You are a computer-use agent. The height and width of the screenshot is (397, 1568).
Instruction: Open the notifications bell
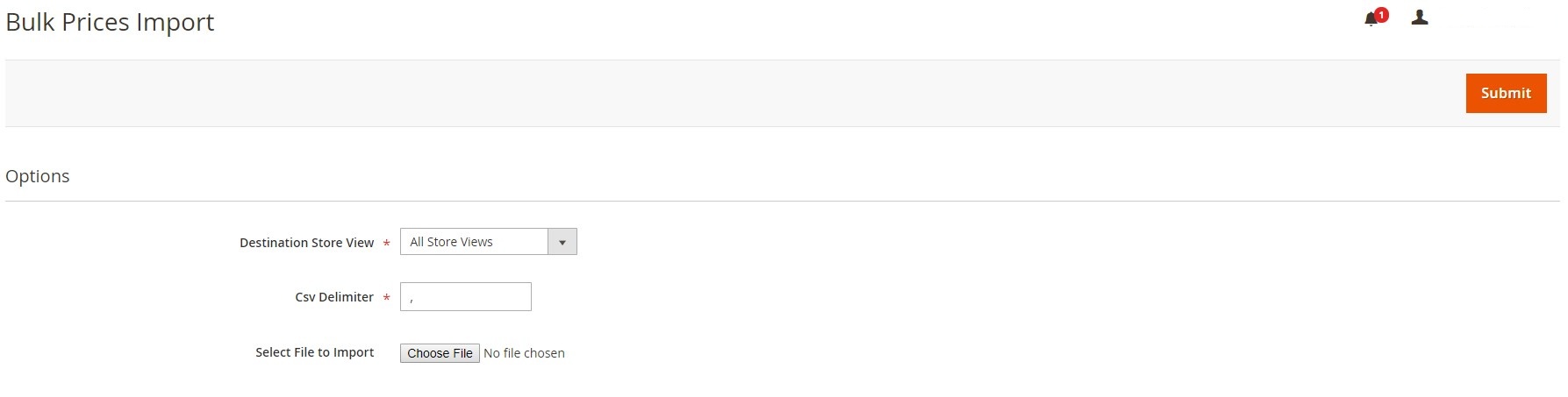tap(1371, 19)
